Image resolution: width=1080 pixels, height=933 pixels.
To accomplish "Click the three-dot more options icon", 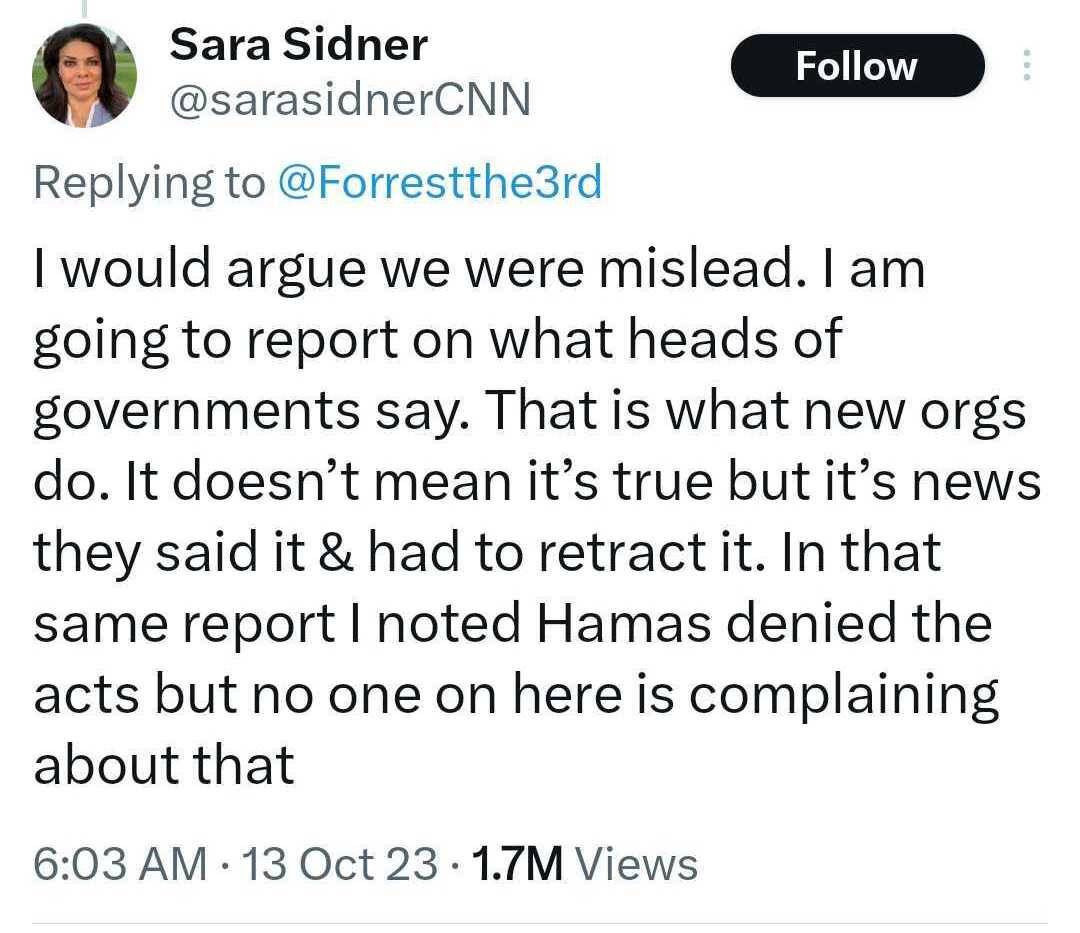I will (1024, 66).
